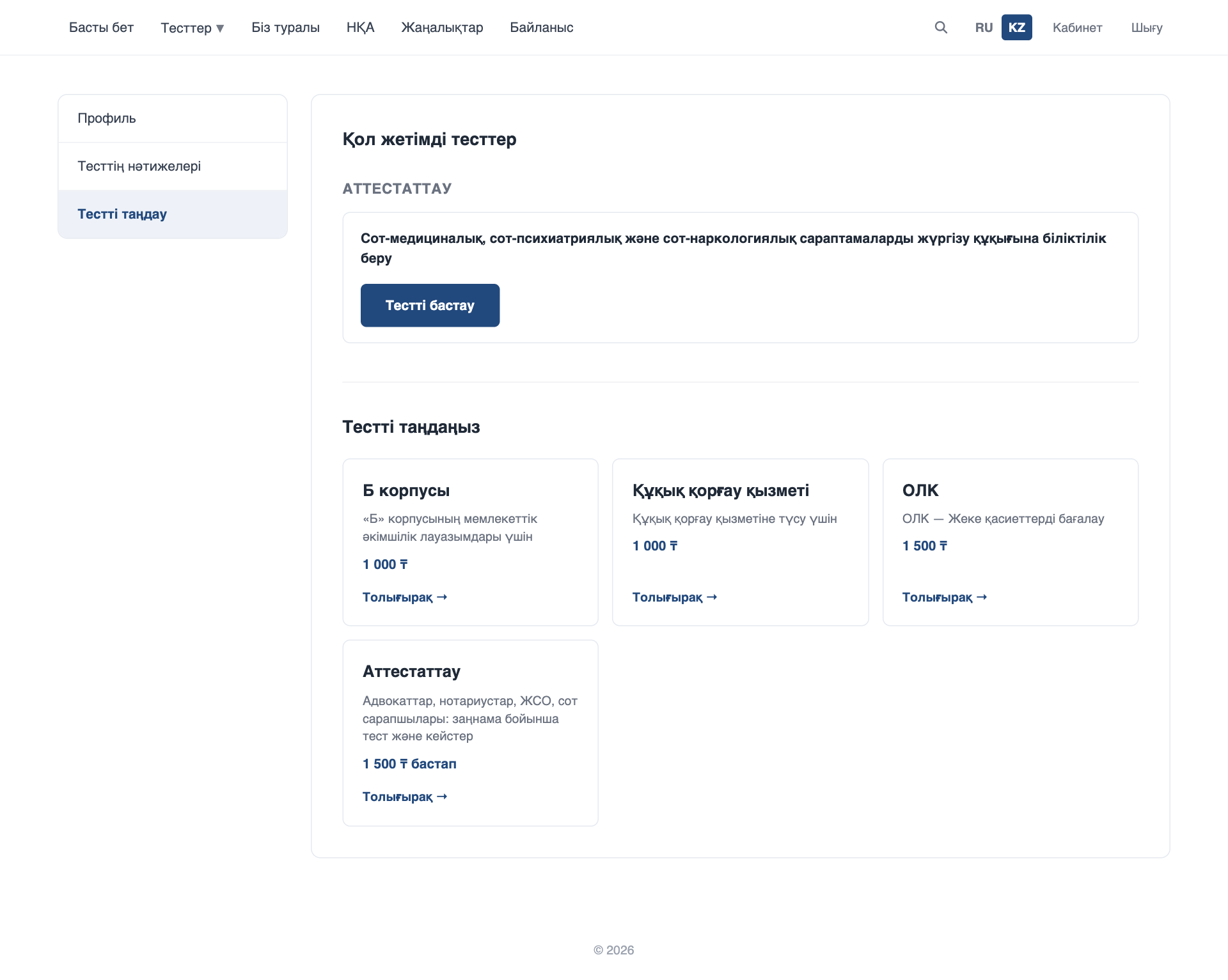Viewport: 1228px width, 980px height.
Task: Open Жаңалықтар news page
Action: coord(442,27)
